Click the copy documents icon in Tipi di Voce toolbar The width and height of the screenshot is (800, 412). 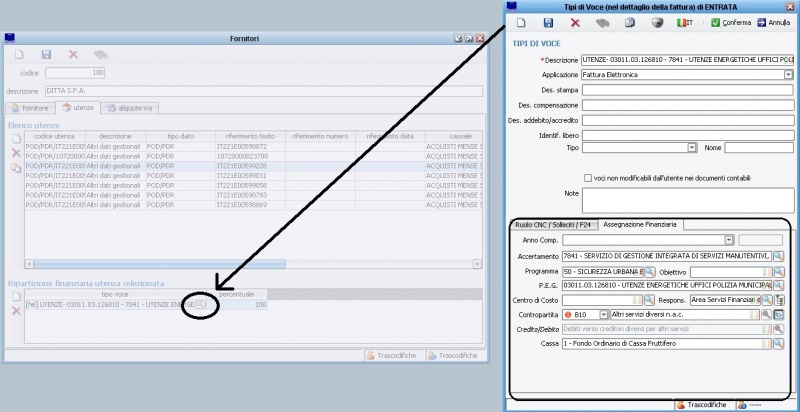click(630, 23)
